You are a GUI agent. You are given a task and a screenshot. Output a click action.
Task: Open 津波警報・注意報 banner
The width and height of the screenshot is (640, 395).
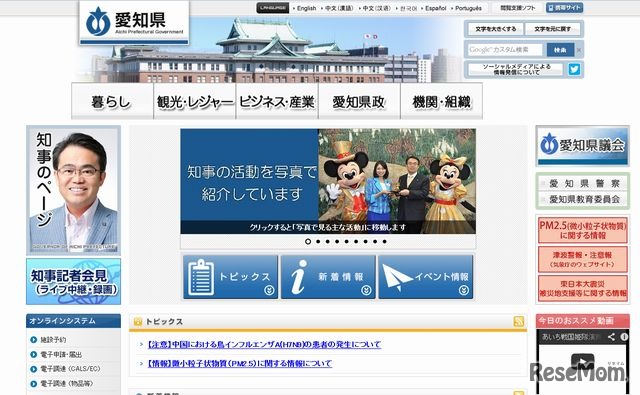pyautogui.click(x=582, y=259)
